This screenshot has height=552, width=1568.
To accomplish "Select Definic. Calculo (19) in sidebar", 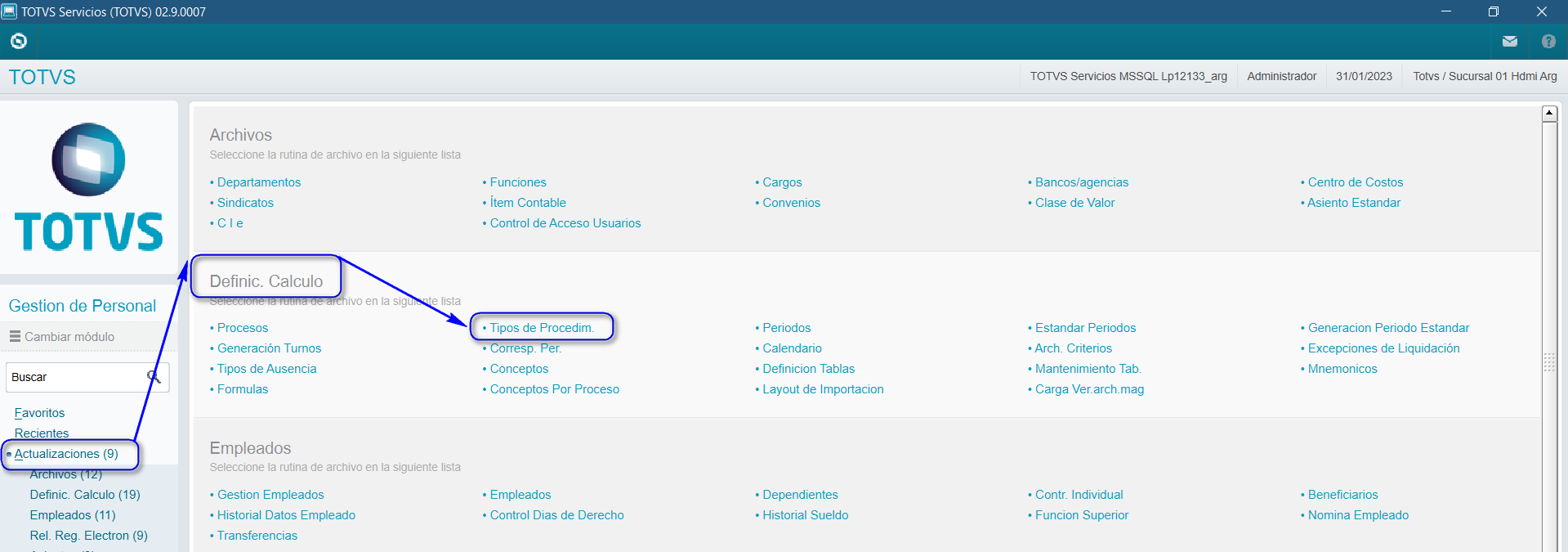I will 85,495.
